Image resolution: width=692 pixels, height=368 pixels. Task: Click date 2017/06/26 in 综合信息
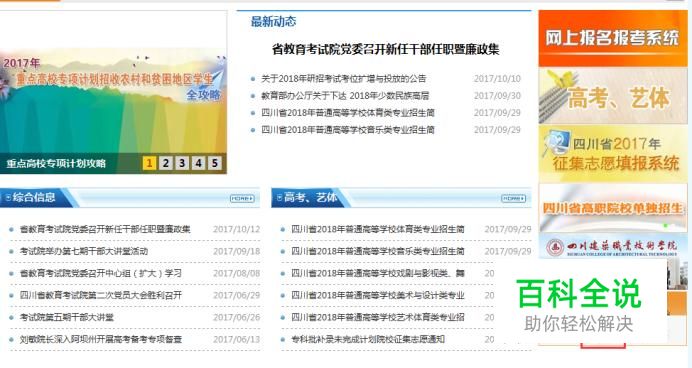[x=237, y=317]
